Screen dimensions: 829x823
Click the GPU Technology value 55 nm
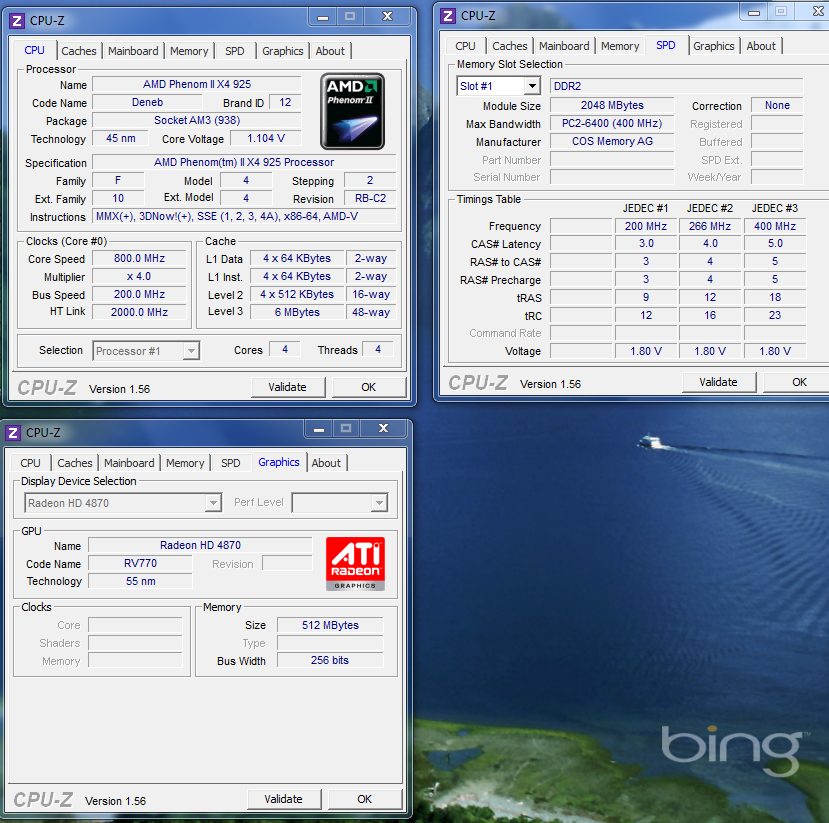[140, 581]
